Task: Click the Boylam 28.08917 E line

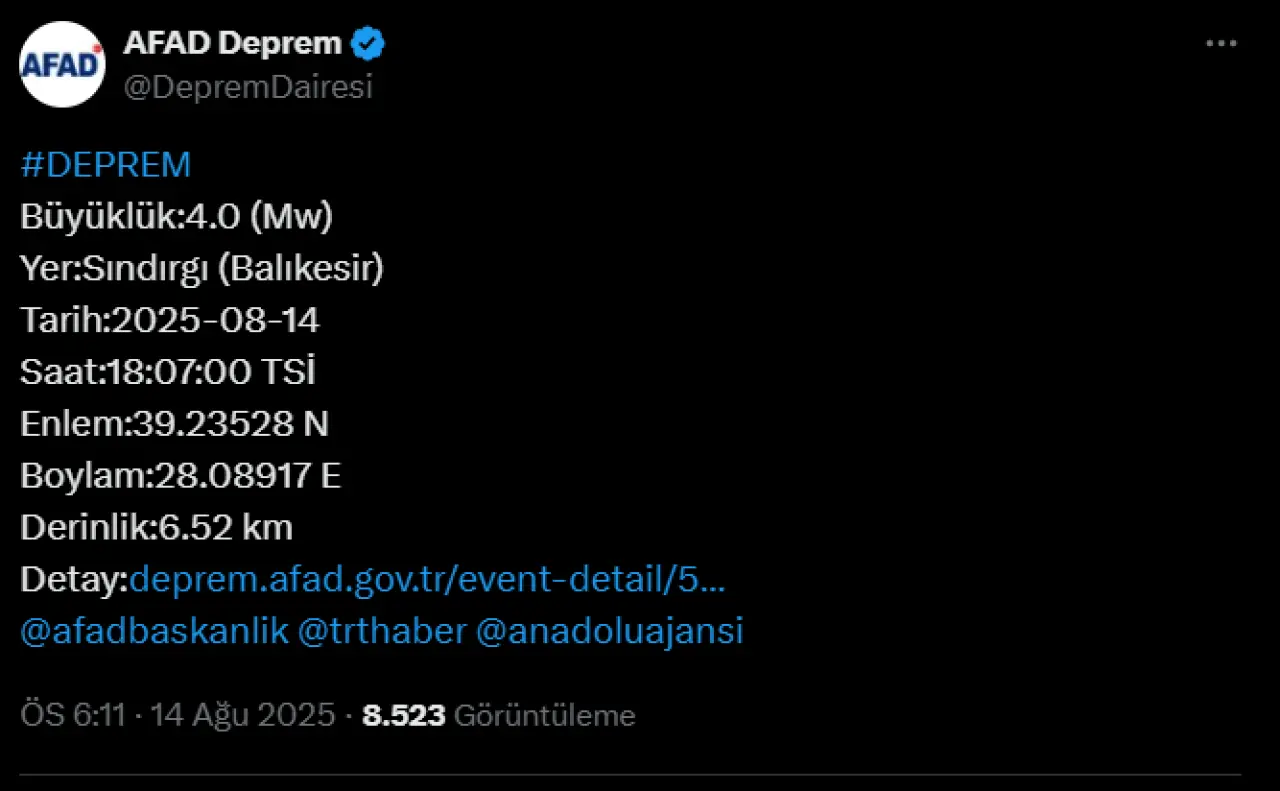Action: coord(181,477)
